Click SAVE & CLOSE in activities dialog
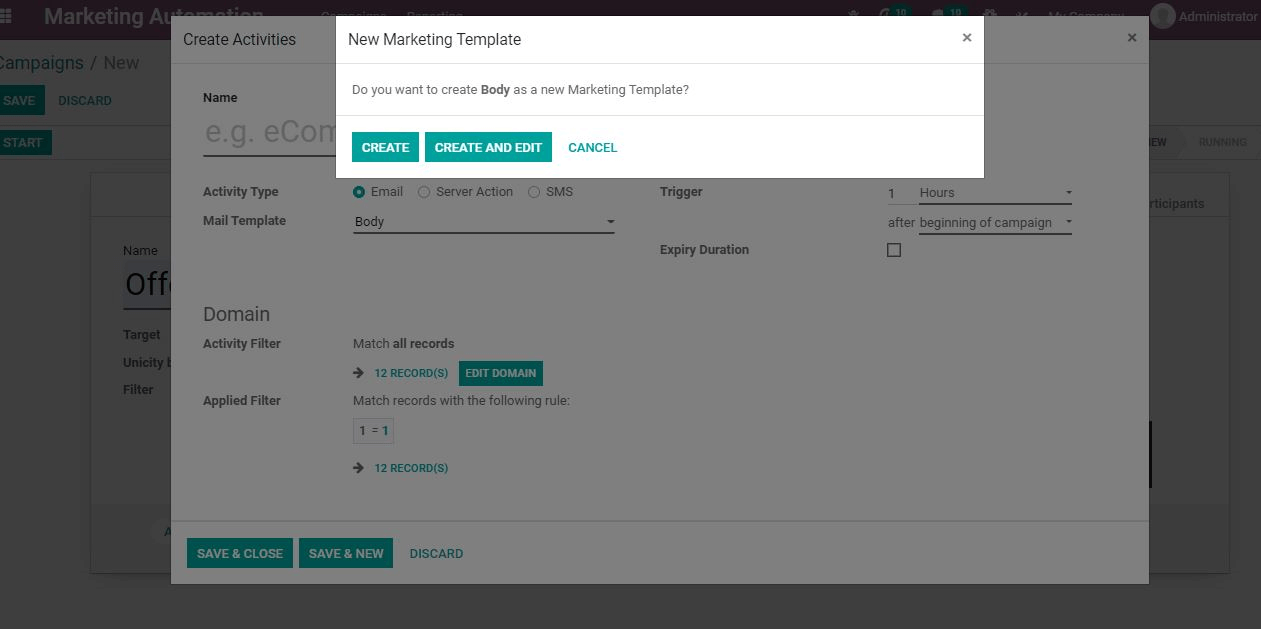The width and height of the screenshot is (1261, 629). coord(240,553)
